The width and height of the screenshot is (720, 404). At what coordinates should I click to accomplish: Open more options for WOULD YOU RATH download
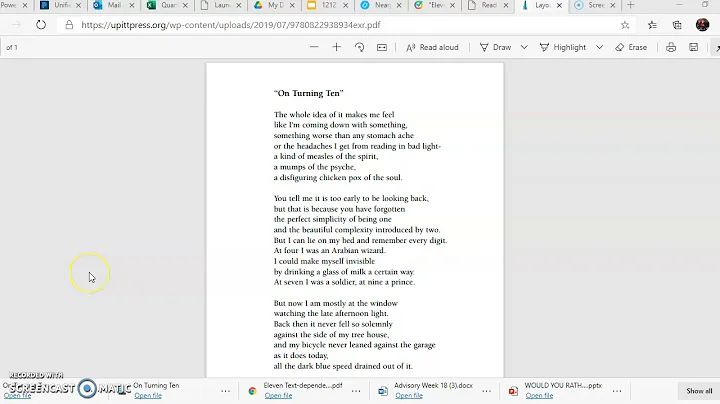tap(617, 391)
